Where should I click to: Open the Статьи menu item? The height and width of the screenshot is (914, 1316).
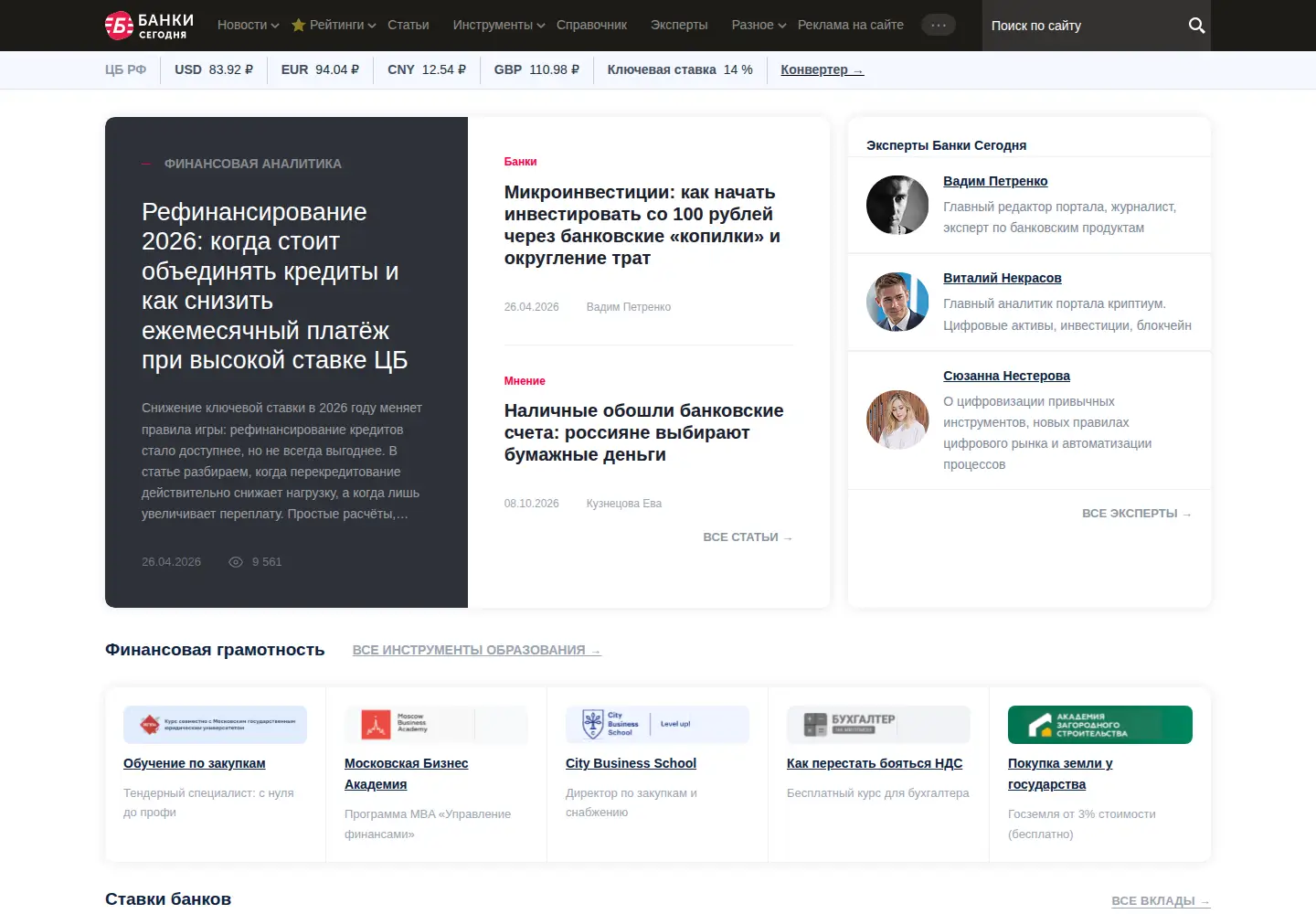tap(409, 25)
